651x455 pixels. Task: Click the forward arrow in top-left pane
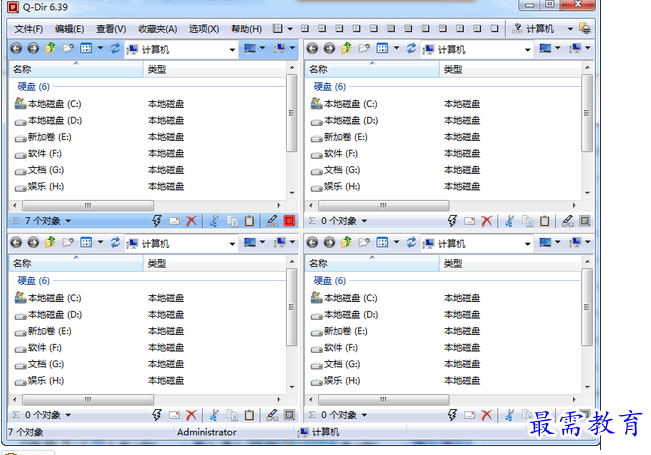(x=33, y=49)
